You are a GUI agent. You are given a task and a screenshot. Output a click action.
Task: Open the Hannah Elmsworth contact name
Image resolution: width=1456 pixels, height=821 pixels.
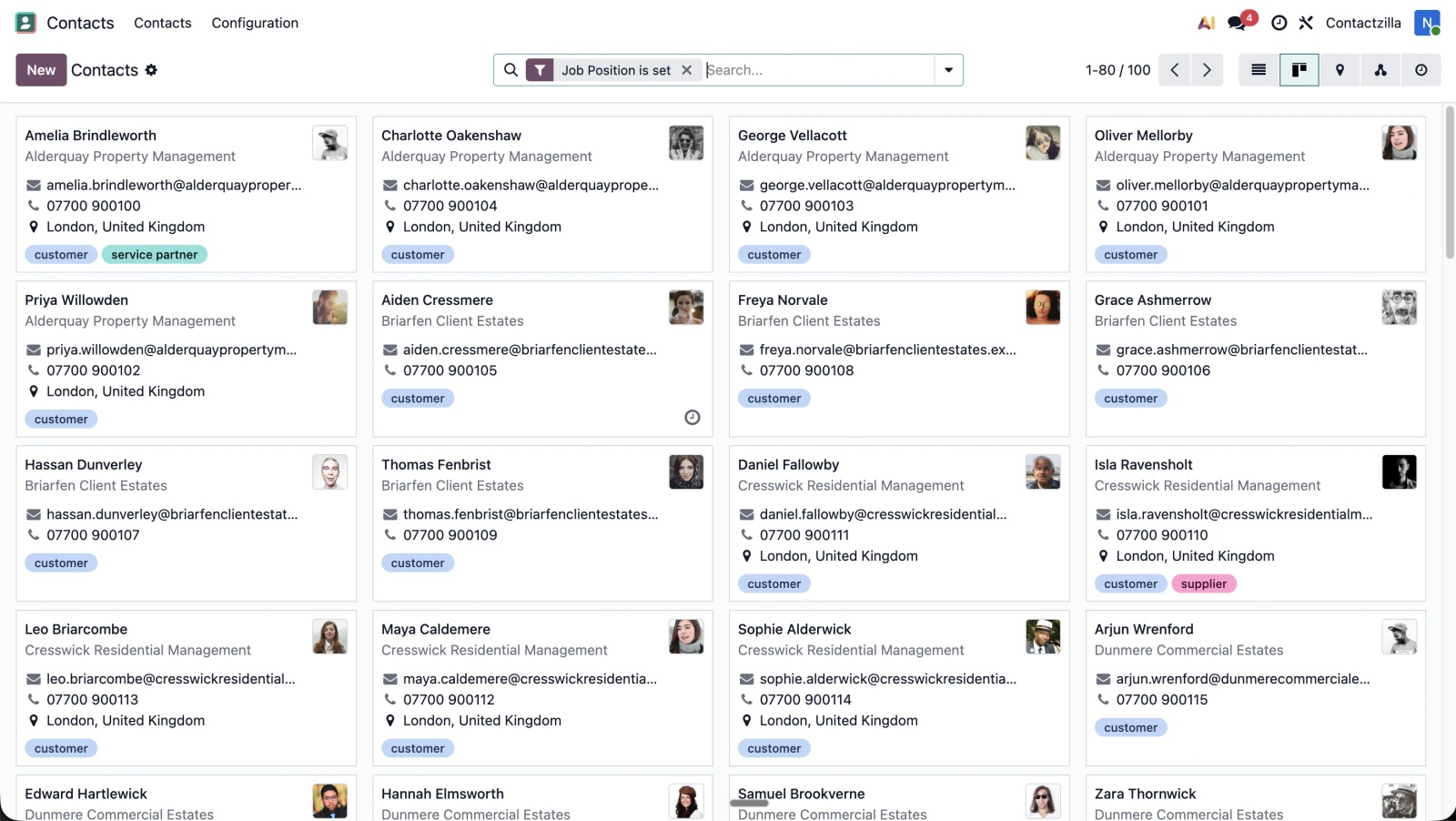(442, 795)
